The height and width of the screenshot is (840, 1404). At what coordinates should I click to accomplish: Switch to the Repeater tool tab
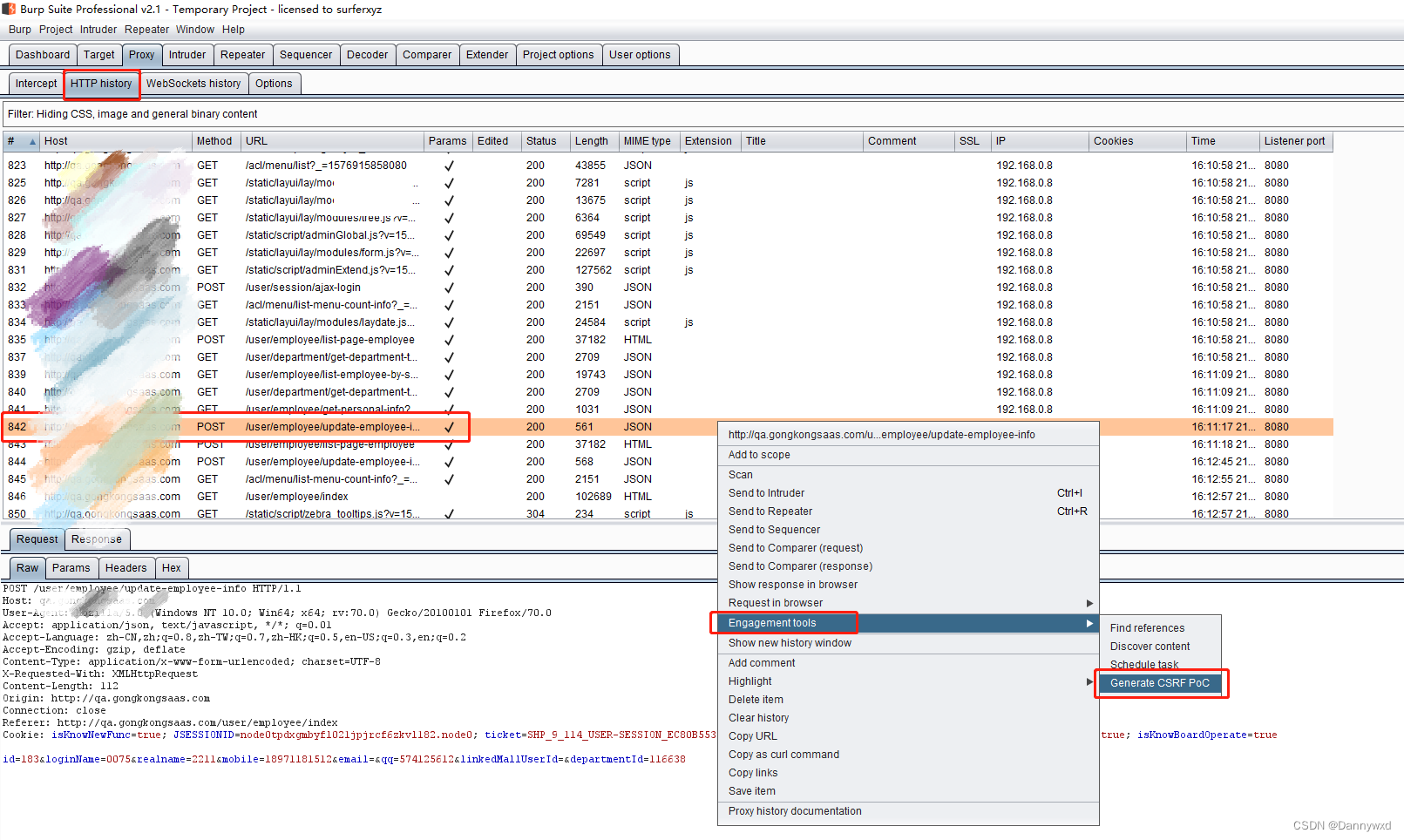tap(242, 55)
